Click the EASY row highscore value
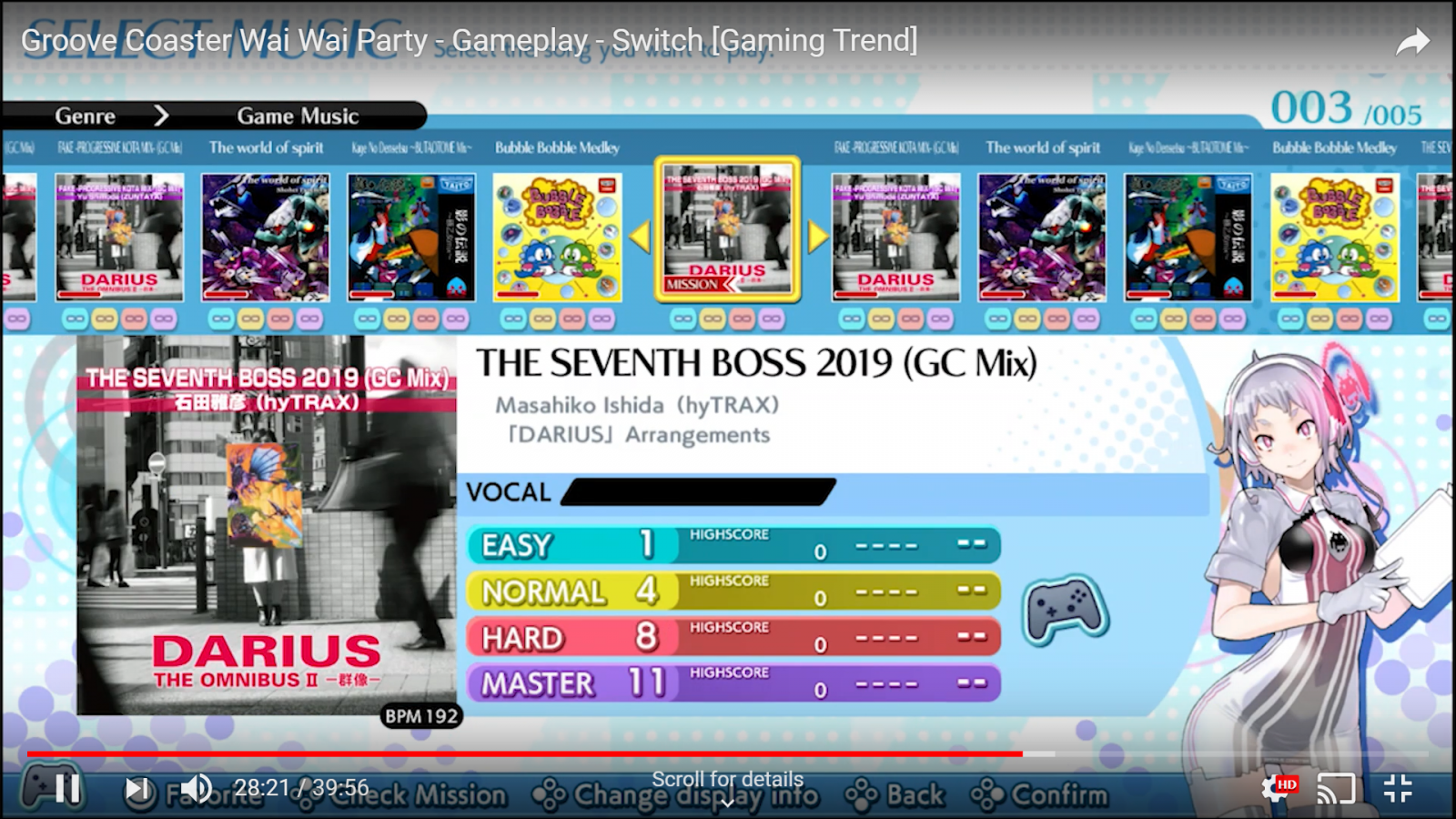The image size is (1456, 819). click(820, 551)
